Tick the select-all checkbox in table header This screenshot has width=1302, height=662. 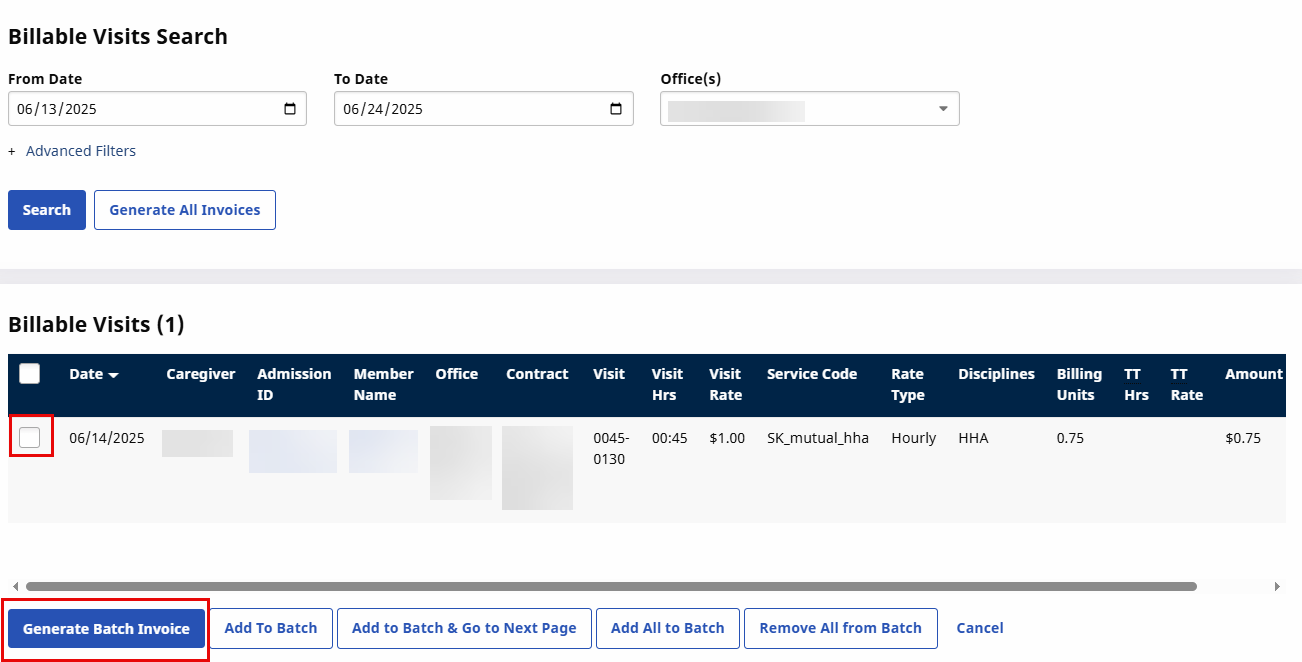[30, 374]
